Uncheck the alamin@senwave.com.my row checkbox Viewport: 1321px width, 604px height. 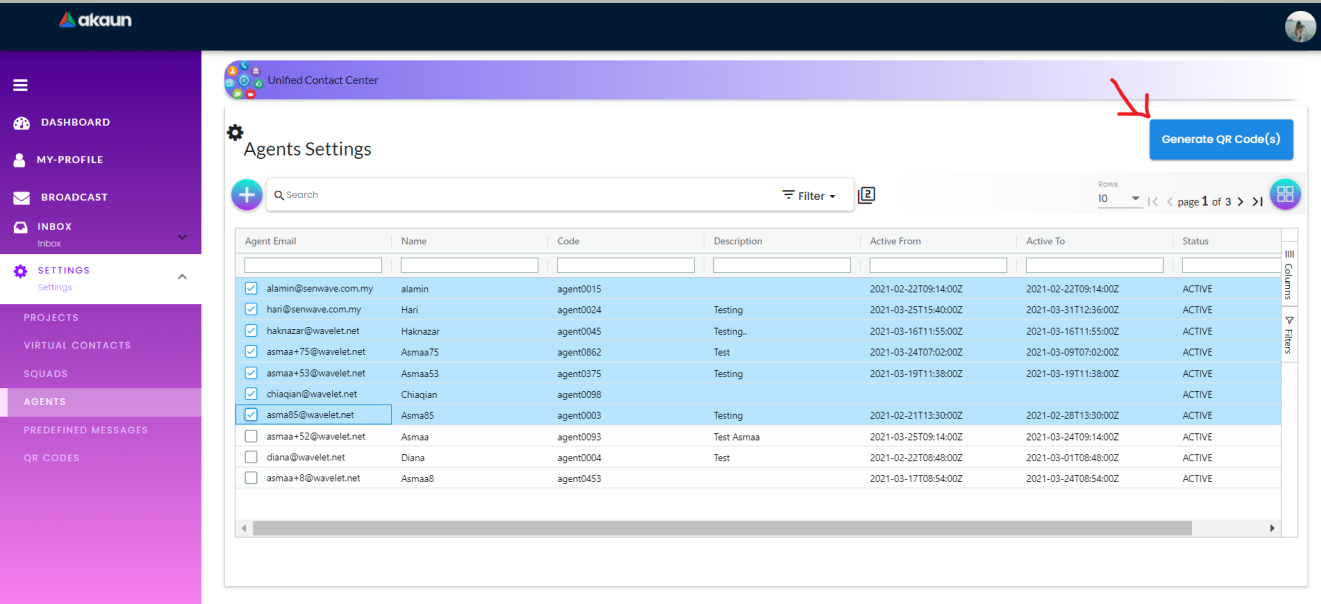(x=252, y=289)
